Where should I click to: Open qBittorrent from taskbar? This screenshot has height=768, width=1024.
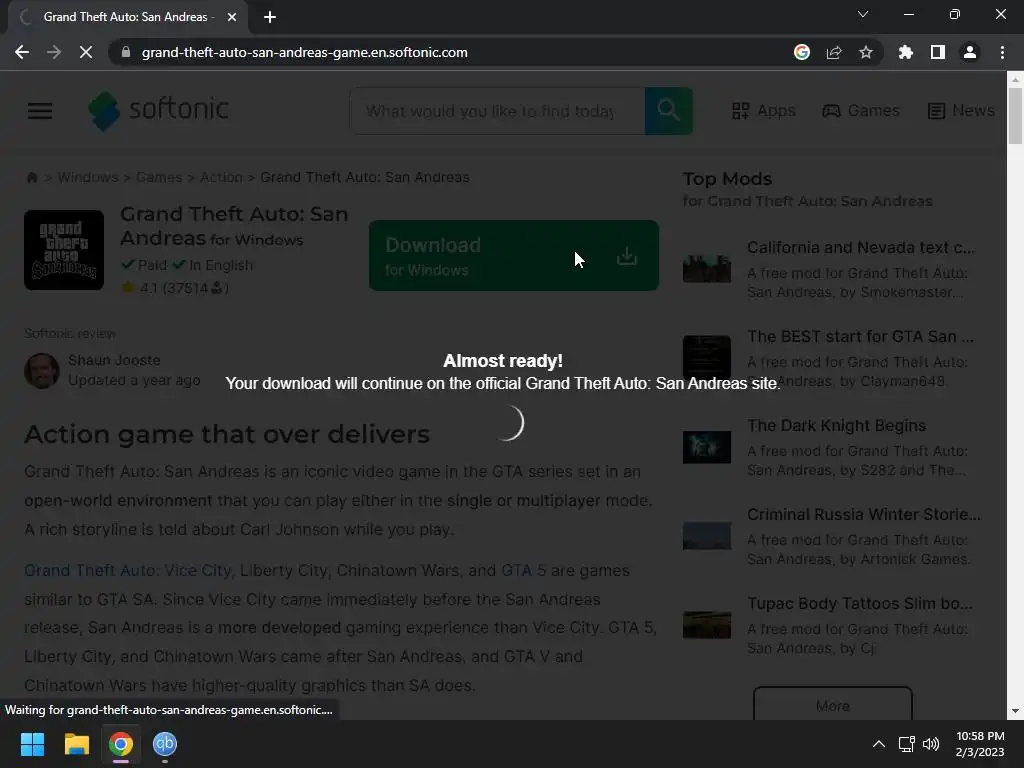click(165, 744)
